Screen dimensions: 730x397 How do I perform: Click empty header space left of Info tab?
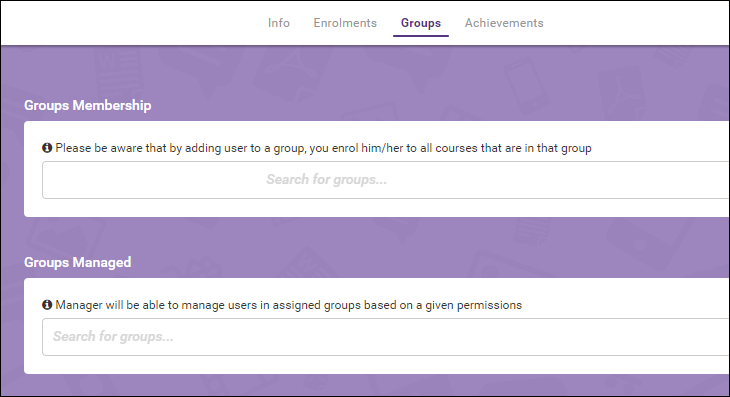click(130, 23)
